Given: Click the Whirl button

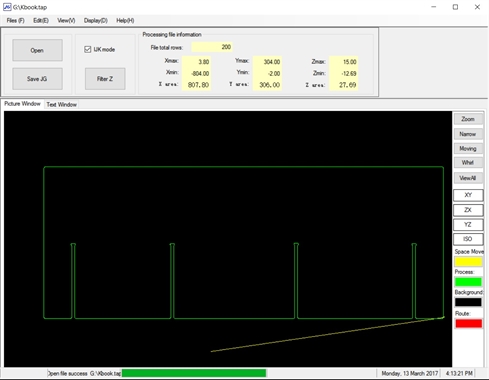Looking at the screenshot, I should click(468, 162).
